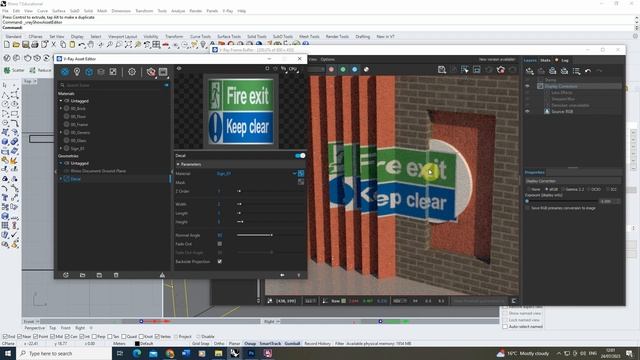This screenshot has height=360, width=640.
Task: Toggle the red channel in Frame Buffer
Action: (331, 69)
